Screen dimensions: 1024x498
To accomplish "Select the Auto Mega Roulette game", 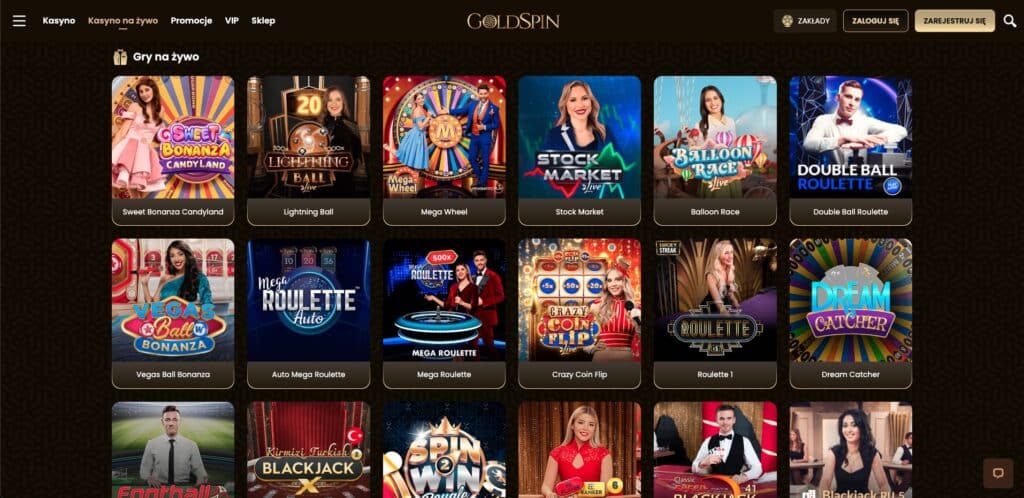I will pyautogui.click(x=308, y=313).
